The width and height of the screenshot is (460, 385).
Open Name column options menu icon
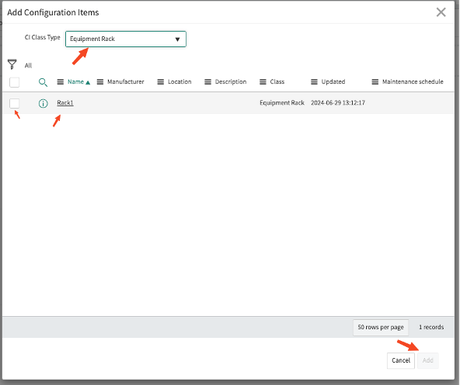[x=60, y=82]
